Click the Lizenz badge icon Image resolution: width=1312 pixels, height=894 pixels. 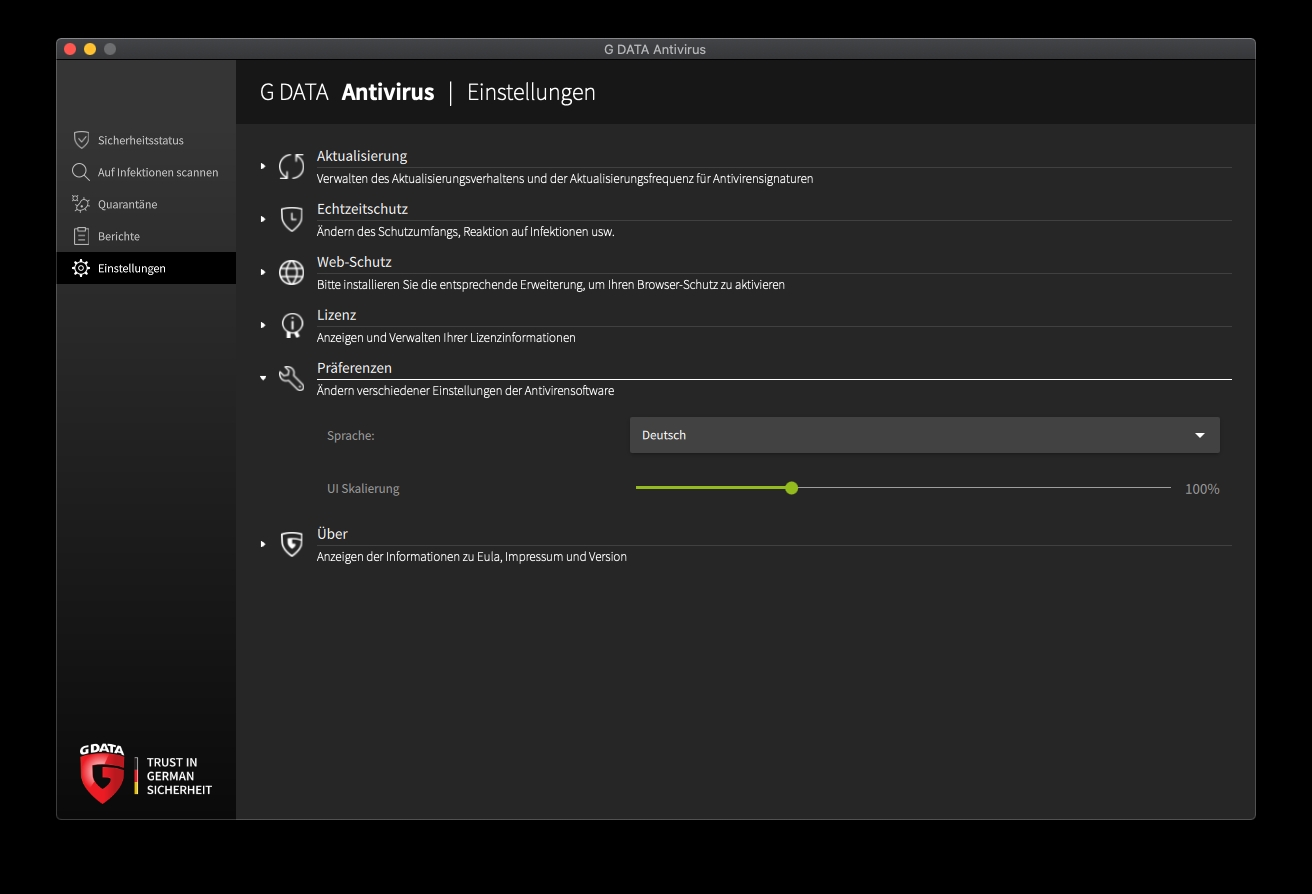pos(291,325)
